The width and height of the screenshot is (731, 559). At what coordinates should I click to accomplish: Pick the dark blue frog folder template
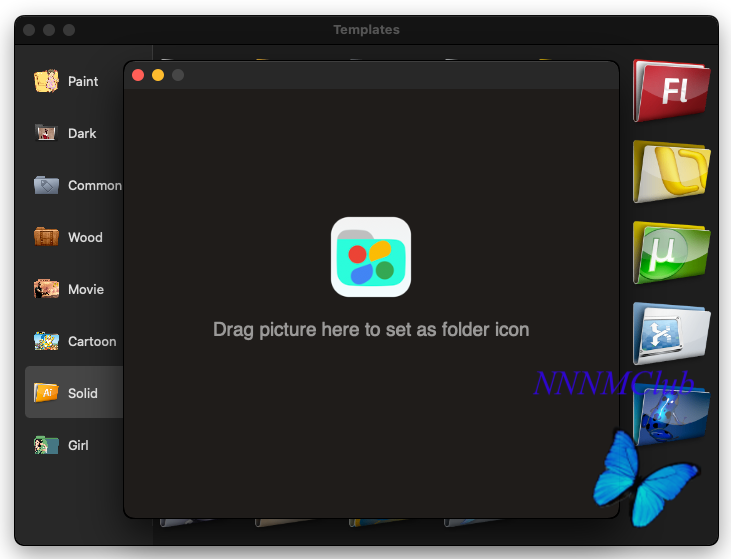tap(671, 415)
